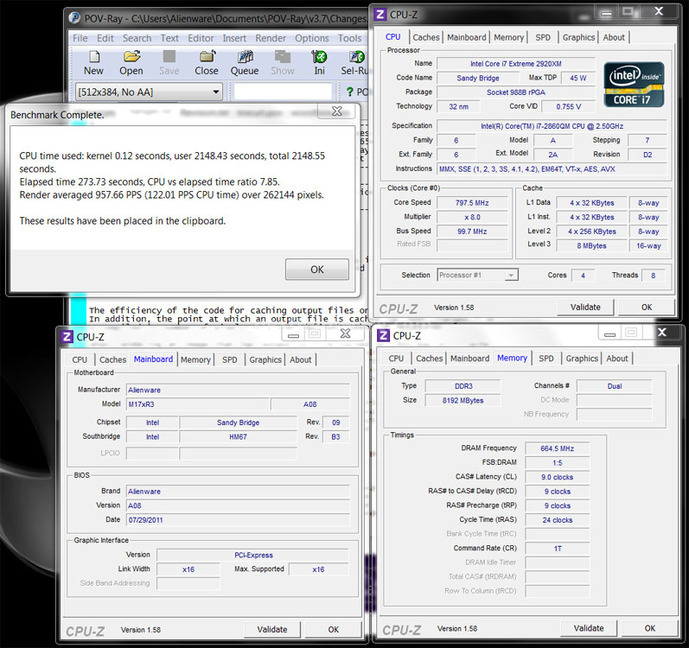
Task: Click the CPU-Z Z icon in the top-right window
Action: [380, 14]
